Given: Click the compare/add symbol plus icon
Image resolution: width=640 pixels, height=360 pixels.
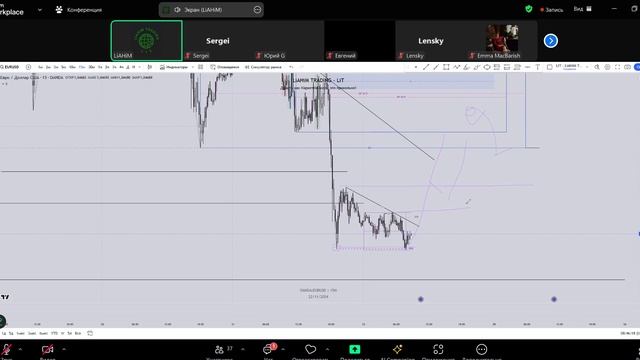Looking at the screenshot, I should tap(28, 67).
